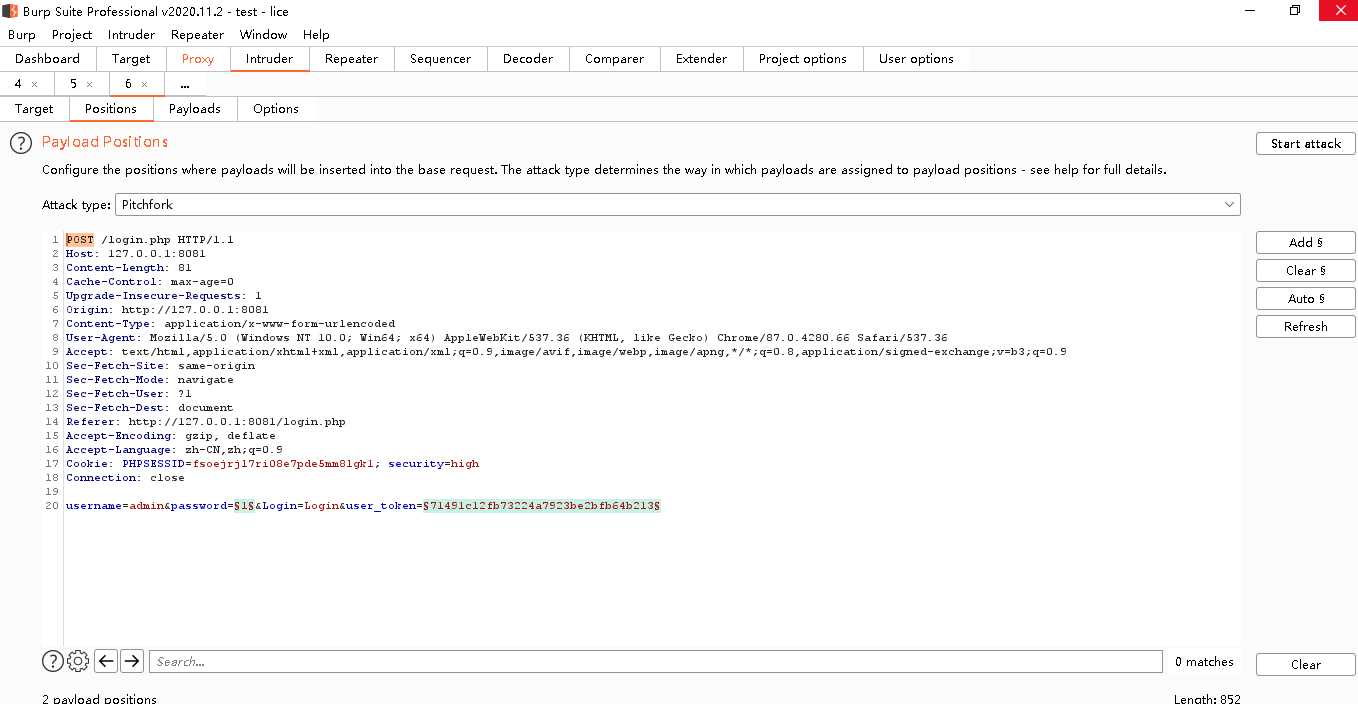The image size is (1358, 704).
Task: Open Payload Positions help question-mark icon
Action: (x=21, y=143)
